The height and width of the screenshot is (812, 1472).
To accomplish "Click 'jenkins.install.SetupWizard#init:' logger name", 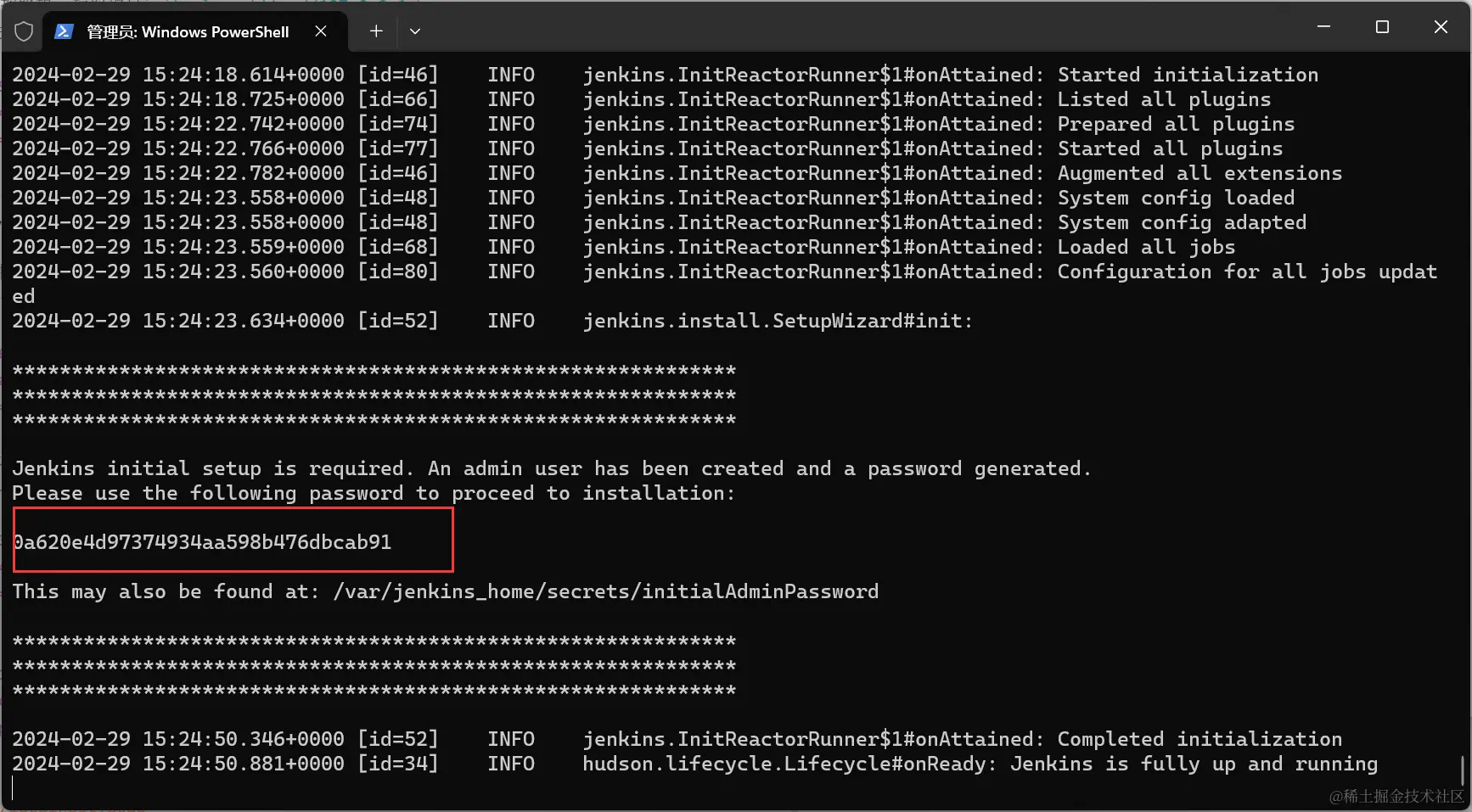I will (x=778, y=321).
